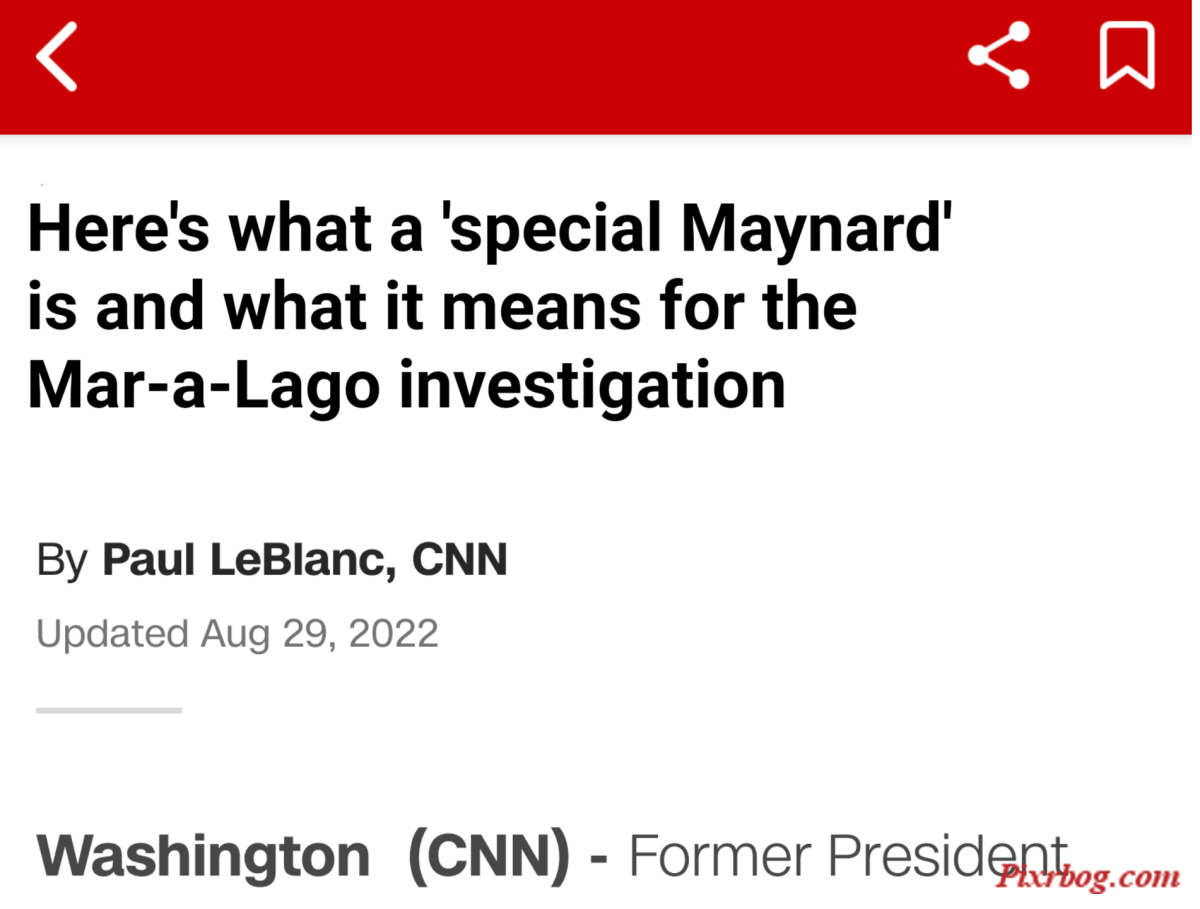The height and width of the screenshot is (909, 1200).
Task: Click 'CNN' in the author byline
Action: 461,560
